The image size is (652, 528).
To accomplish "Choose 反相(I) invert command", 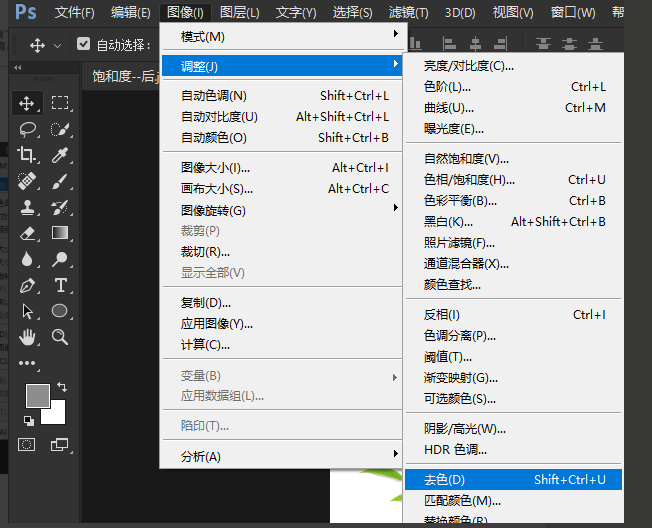I will tap(513, 315).
